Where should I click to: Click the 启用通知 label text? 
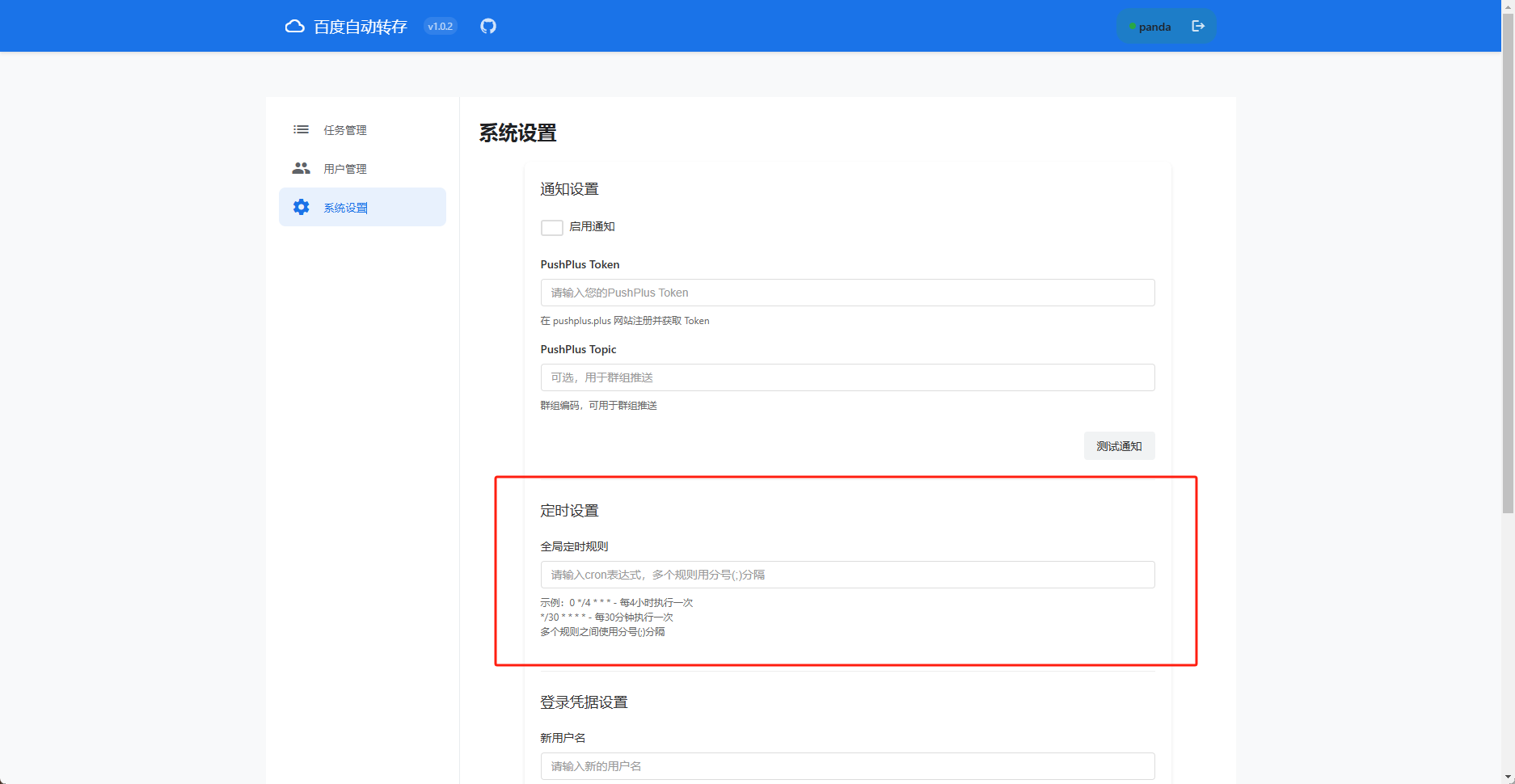point(592,226)
